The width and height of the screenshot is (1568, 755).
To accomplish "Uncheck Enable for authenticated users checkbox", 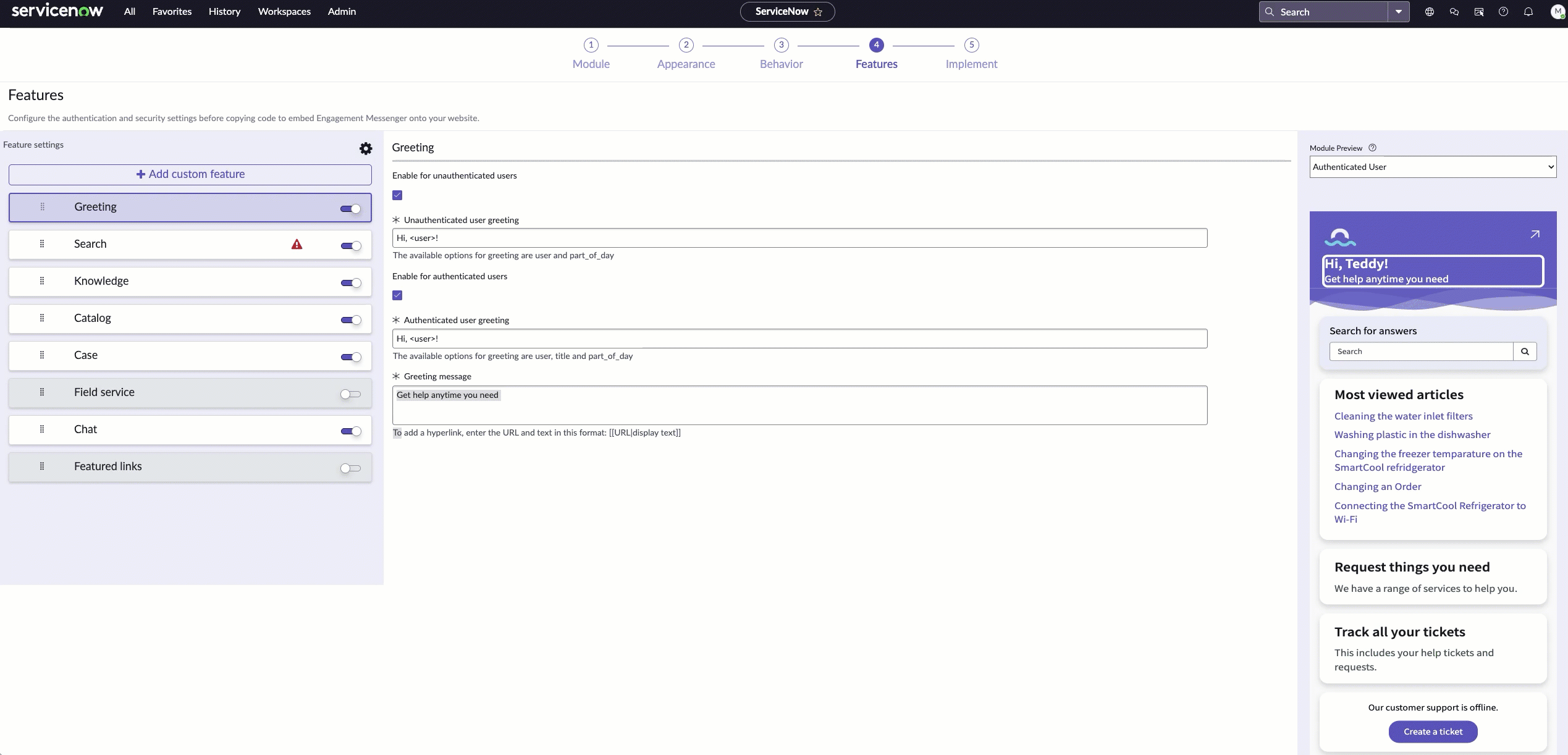I will point(397,295).
